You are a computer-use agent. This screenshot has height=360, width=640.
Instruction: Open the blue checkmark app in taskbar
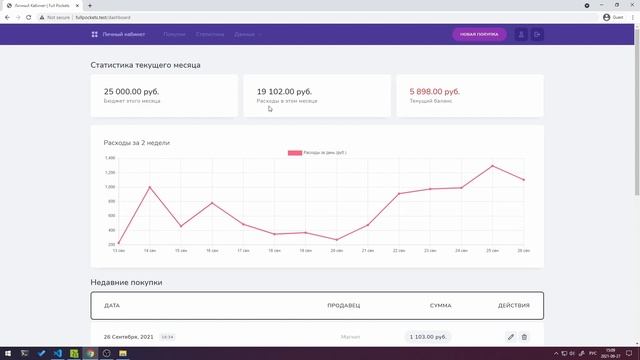click(41, 353)
